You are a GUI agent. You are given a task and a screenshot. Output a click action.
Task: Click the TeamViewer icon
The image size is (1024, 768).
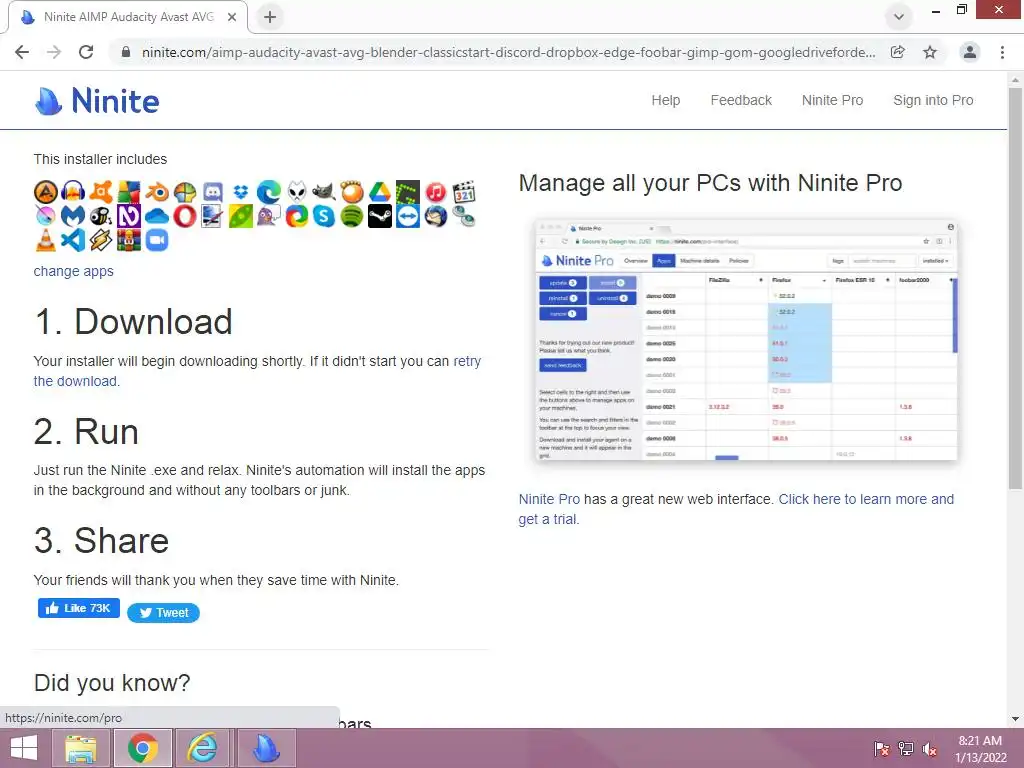[x=408, y=216]
